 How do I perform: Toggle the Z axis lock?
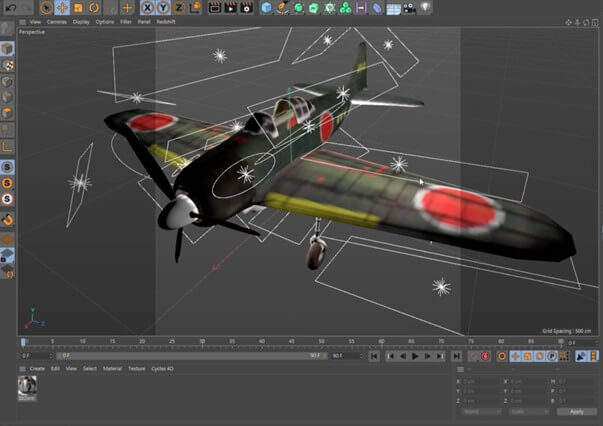click(x=177, y=7)
